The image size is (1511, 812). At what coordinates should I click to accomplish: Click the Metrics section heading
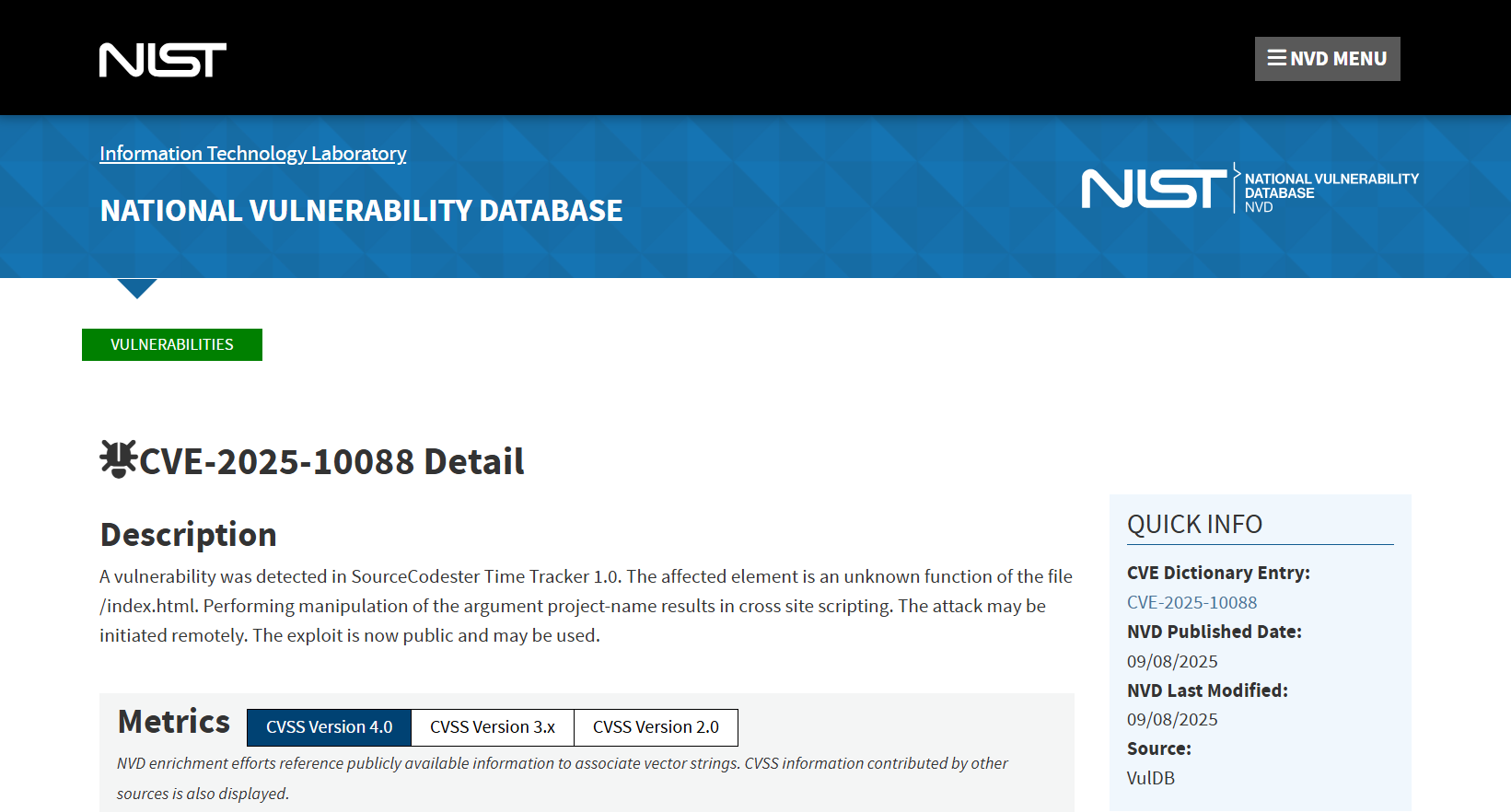click(174, 722)
